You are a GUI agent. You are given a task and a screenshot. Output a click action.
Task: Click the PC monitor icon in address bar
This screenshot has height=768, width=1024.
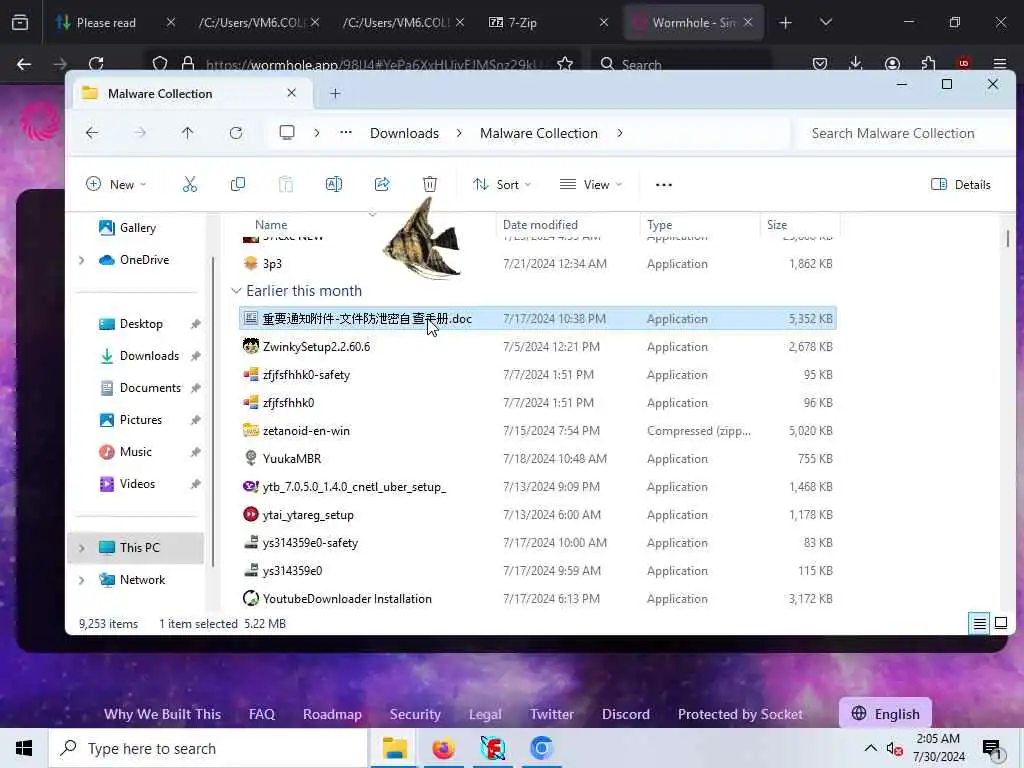287,133
